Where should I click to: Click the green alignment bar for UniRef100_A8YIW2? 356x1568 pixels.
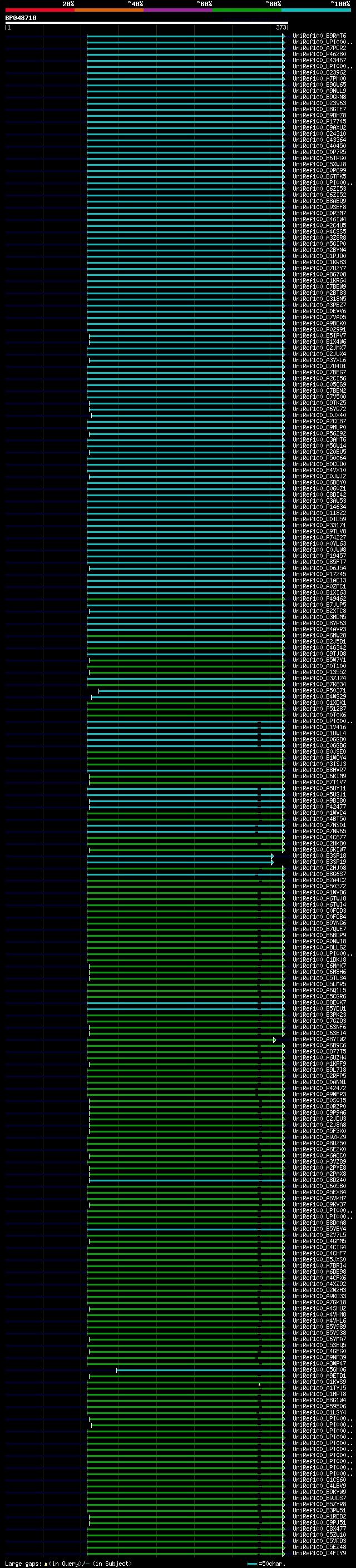pyautogui.click(x=181, y=1040)
